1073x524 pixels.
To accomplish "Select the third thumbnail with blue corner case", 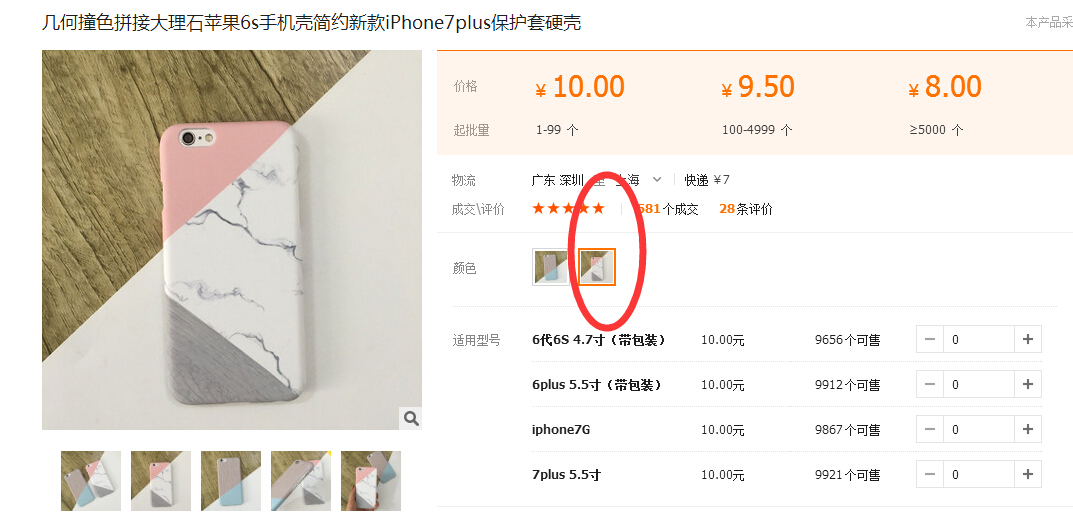I will (x=231, y=481).
